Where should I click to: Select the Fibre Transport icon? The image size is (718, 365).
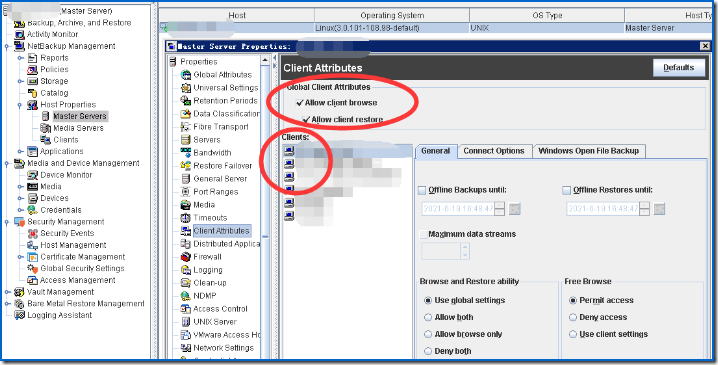pyautogui.click(x=185, y=127)
